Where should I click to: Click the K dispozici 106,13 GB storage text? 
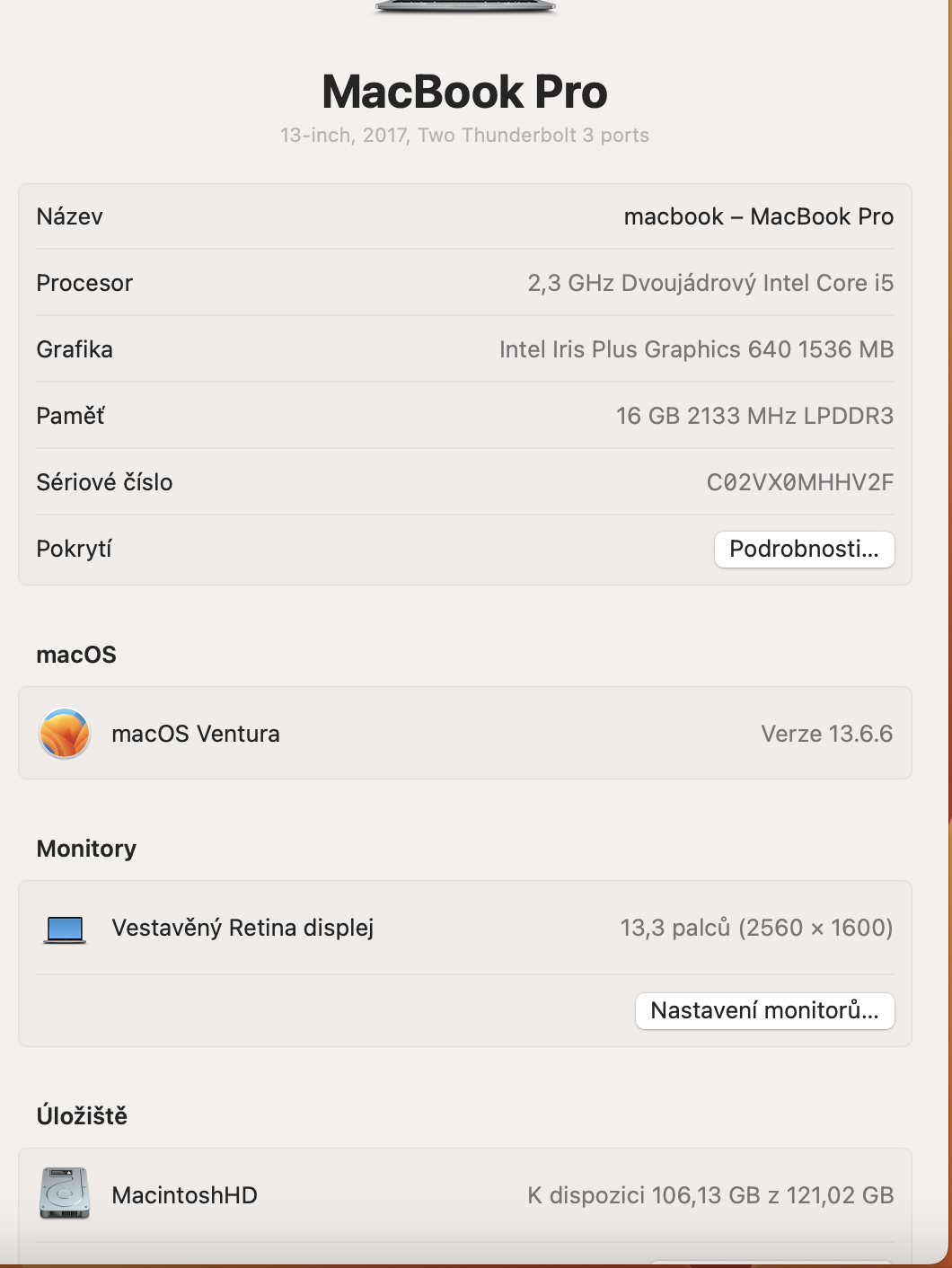pyautogui.click(x=710, y=1195)
